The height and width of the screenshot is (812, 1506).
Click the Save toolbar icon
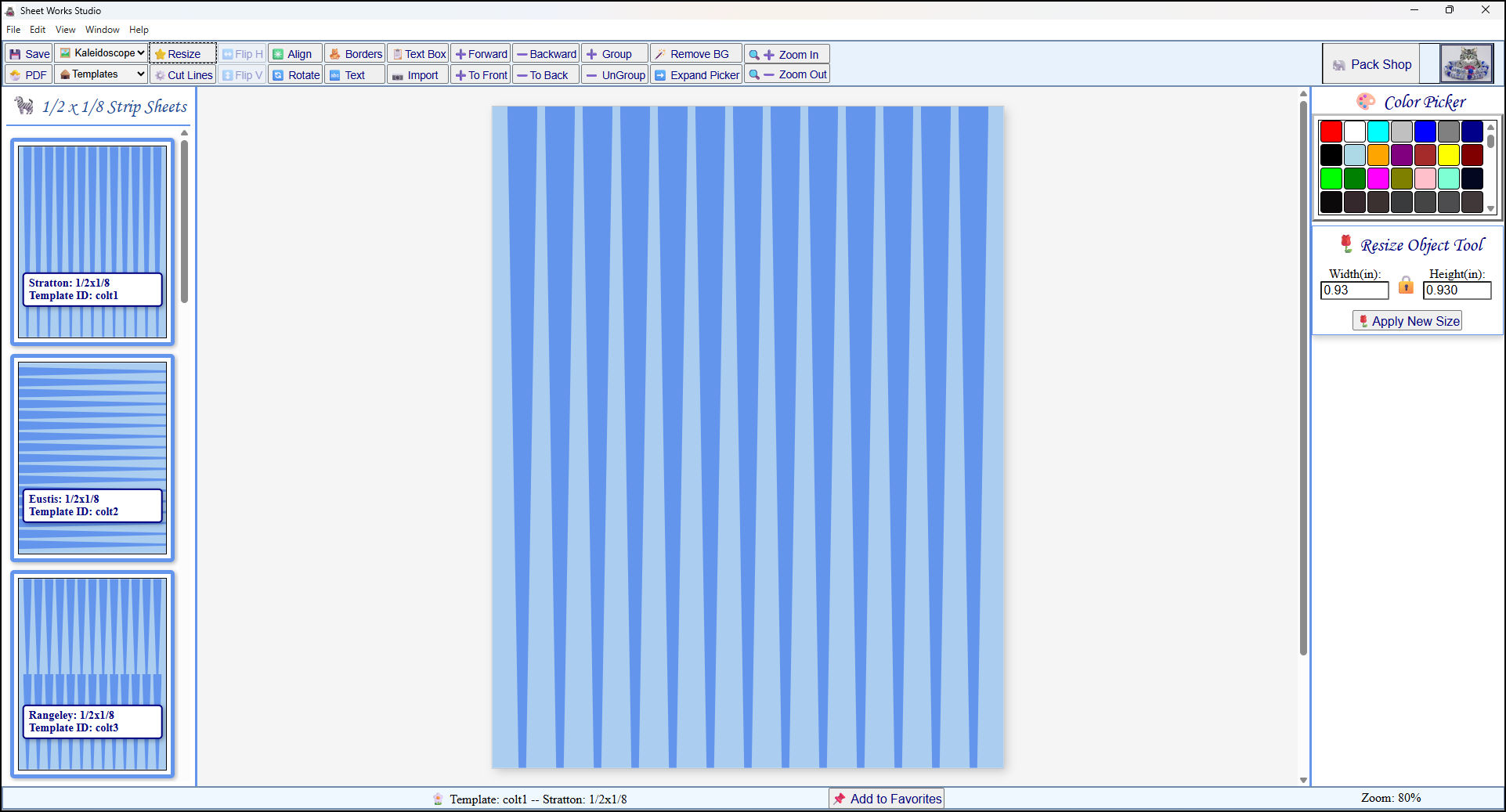click(x=29, y=54)
